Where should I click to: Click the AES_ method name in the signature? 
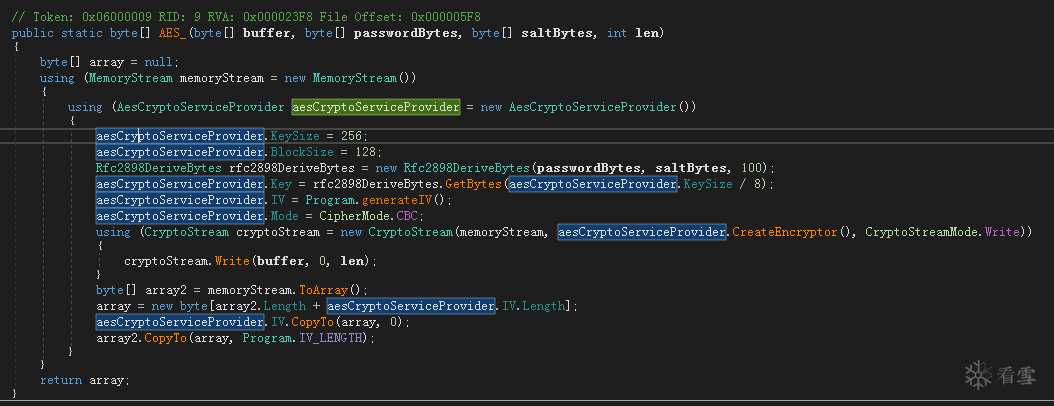tap(173, 33)
